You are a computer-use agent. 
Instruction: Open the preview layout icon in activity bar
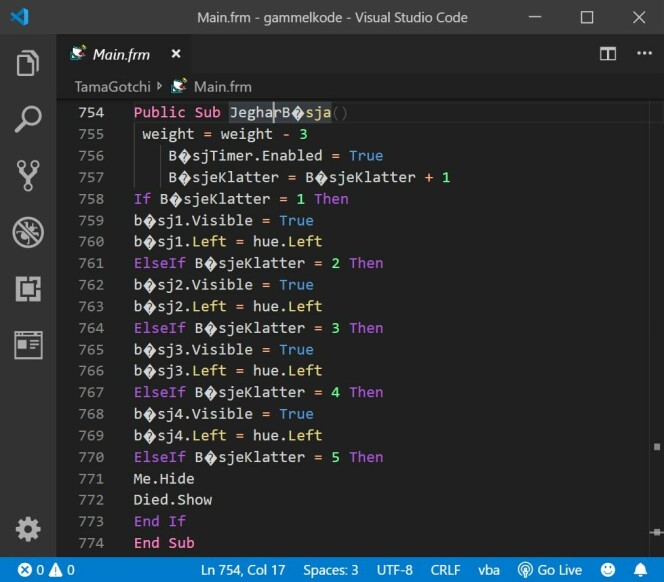pos(28,345)
